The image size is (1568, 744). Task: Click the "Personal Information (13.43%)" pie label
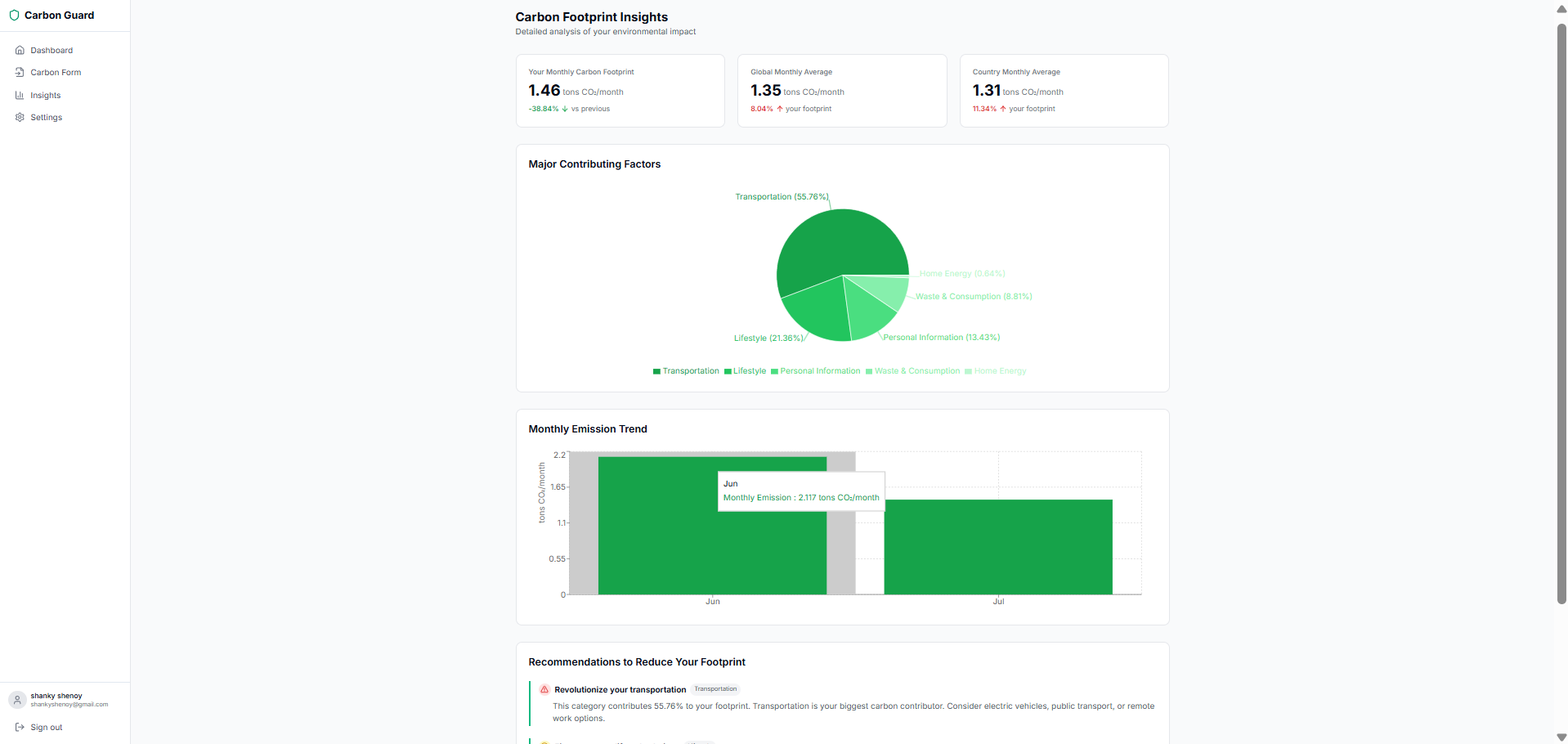coord(942,338)
